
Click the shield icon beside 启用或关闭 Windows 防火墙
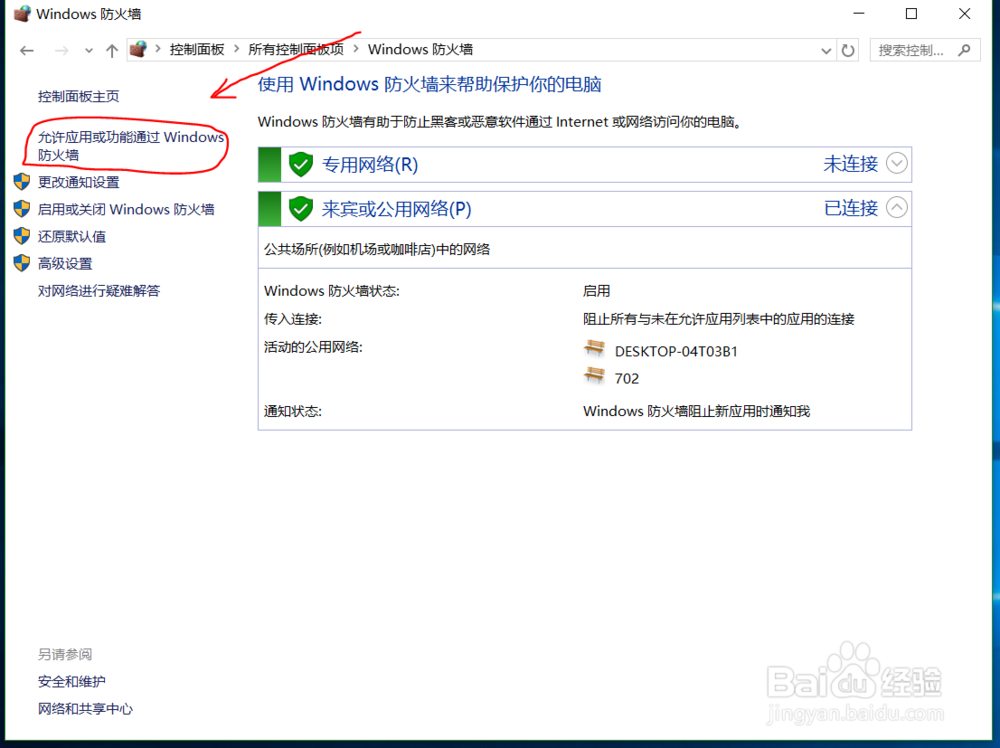(x=22, y=209)
